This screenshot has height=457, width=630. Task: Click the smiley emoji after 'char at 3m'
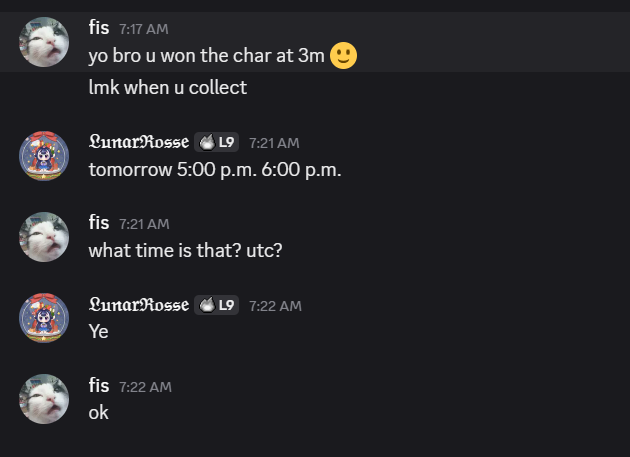click(x=344, y=55)
